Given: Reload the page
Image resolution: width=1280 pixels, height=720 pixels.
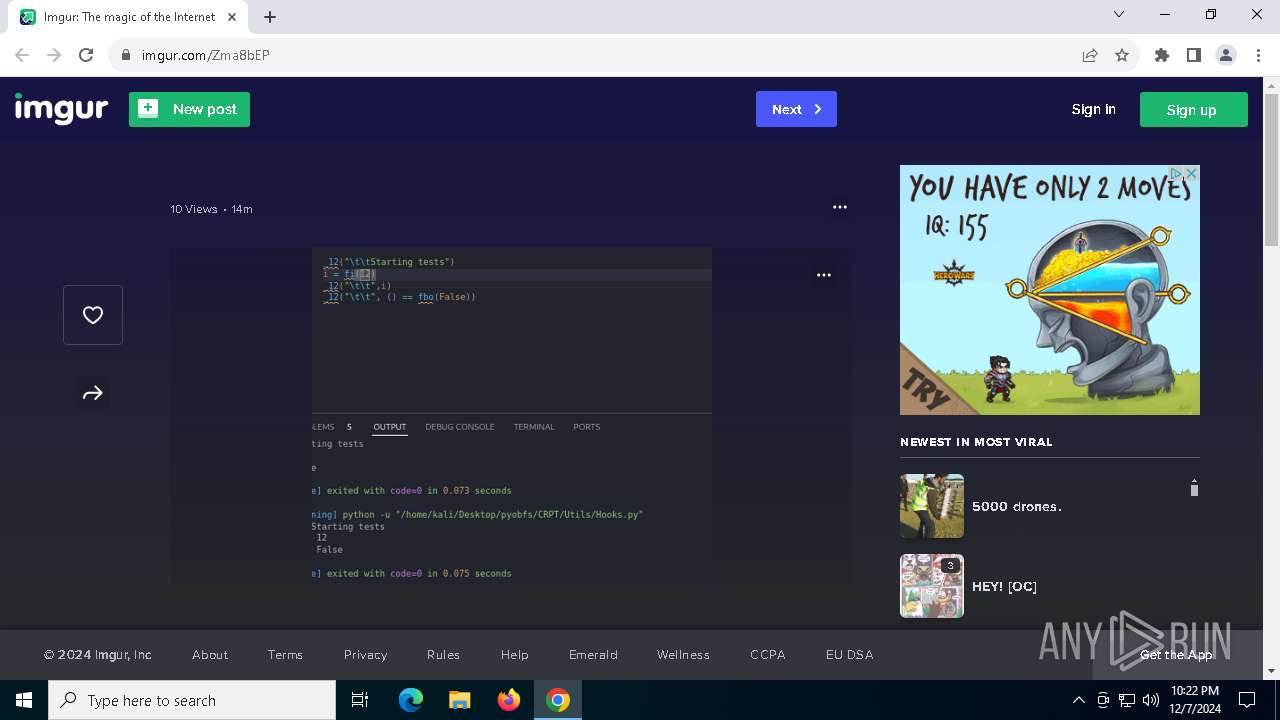Looking at the screenshot, I should [86, 55].
